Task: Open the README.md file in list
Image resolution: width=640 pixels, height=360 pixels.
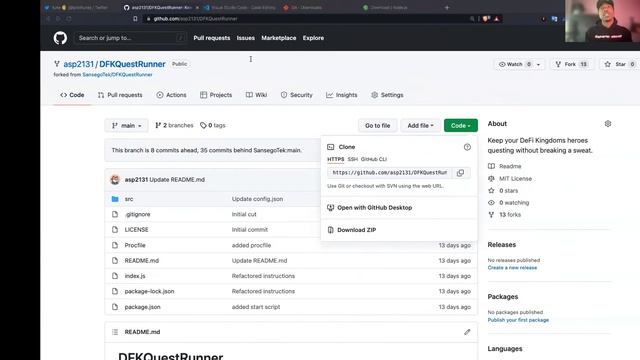Action: (x=142, y=260)
